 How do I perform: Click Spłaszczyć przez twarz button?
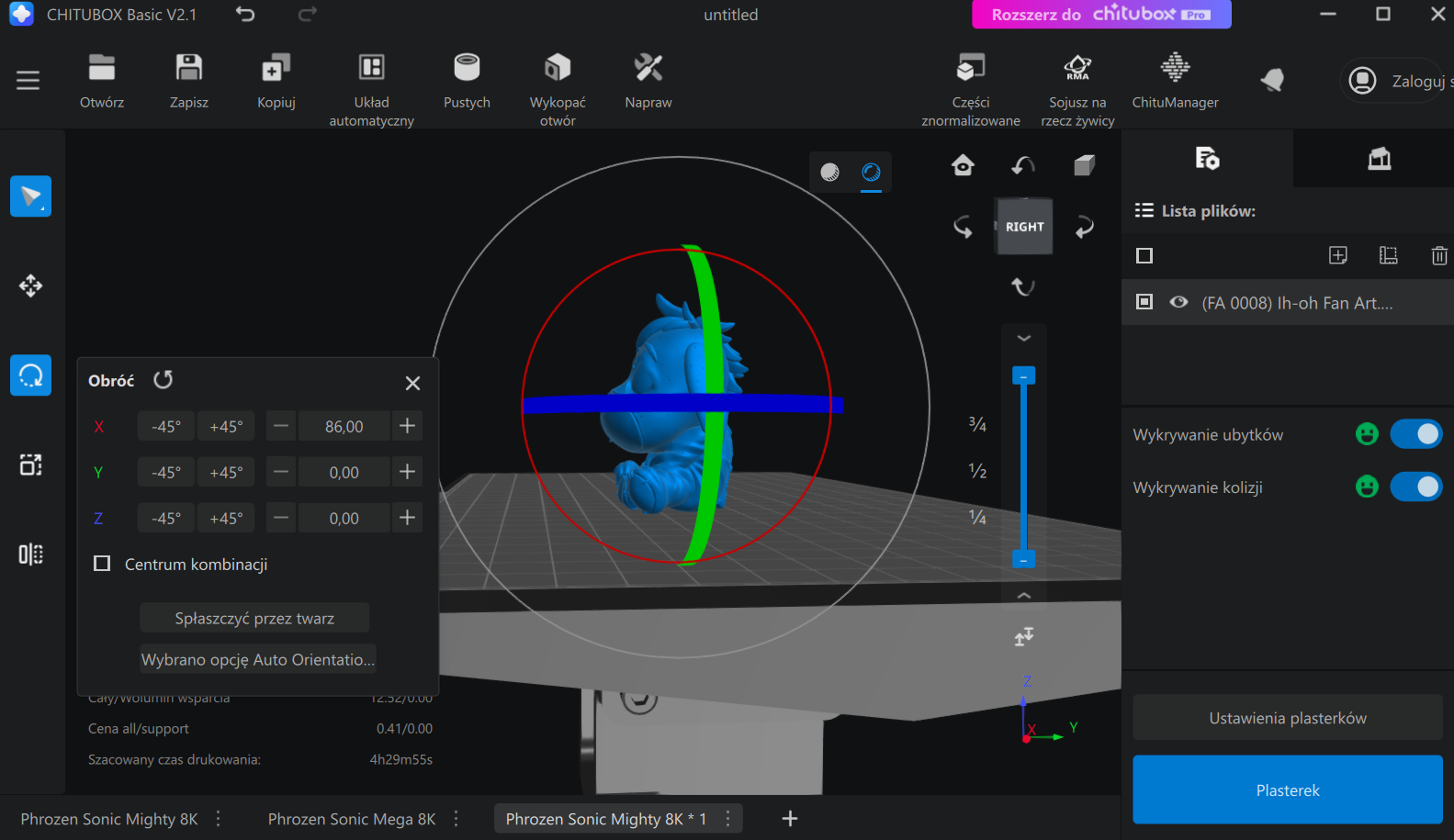[254, 618]
